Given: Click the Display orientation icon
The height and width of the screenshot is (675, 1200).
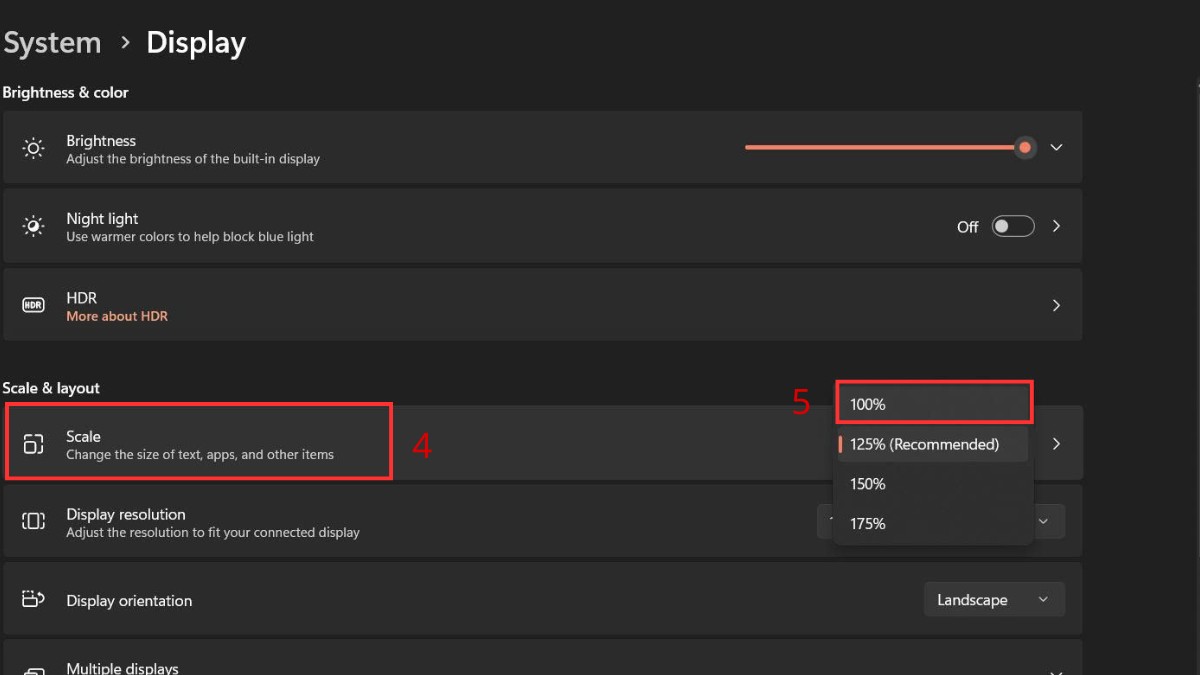Looking at the screenshot, I should coord(33,600).
